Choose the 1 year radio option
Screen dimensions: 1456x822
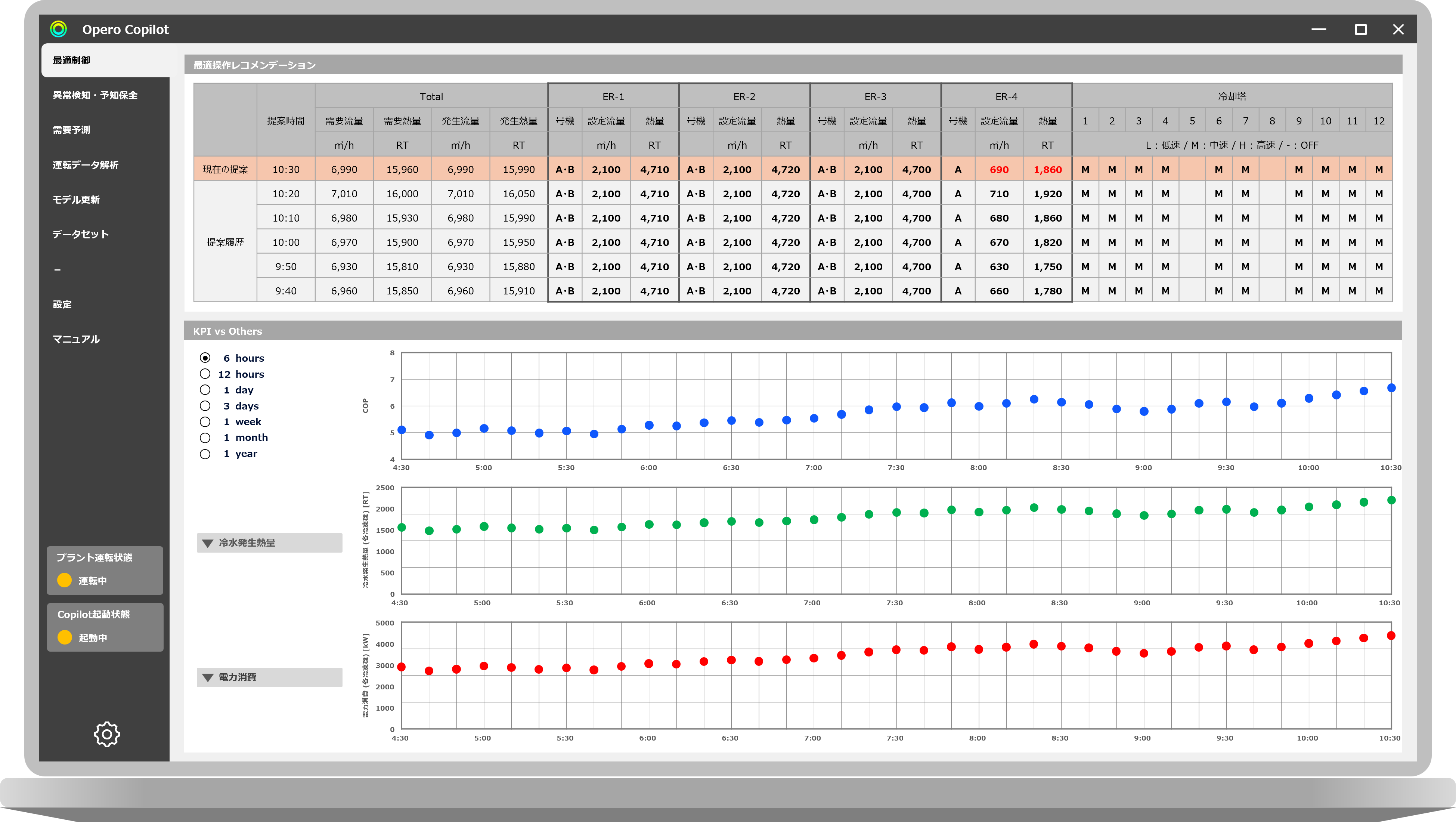click(x=205, y=453)
